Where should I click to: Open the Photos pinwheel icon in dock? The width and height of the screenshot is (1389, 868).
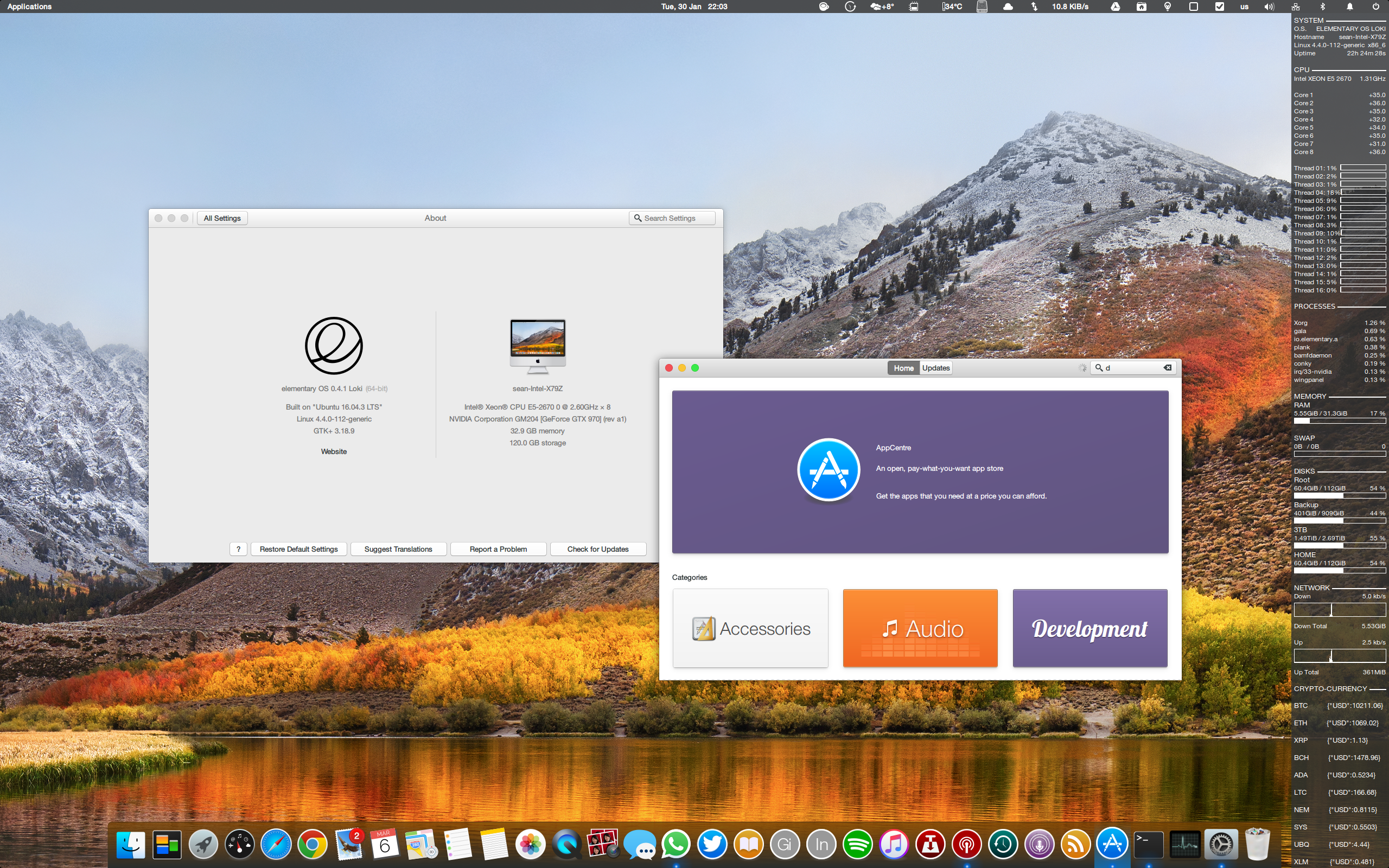tap(530, 845)
